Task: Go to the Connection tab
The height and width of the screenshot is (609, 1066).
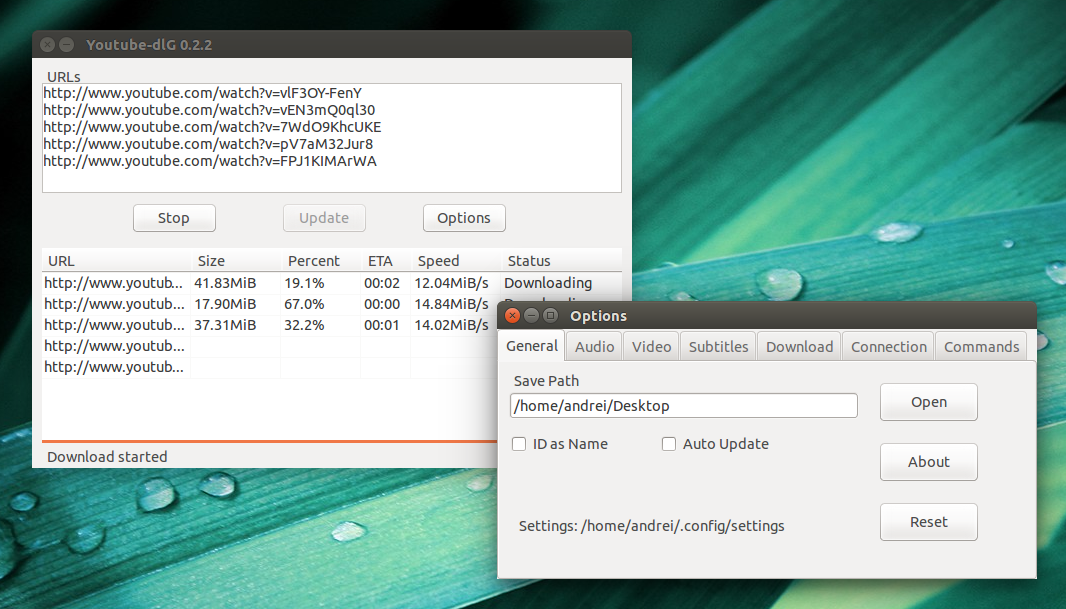Action: click(889, 347)
